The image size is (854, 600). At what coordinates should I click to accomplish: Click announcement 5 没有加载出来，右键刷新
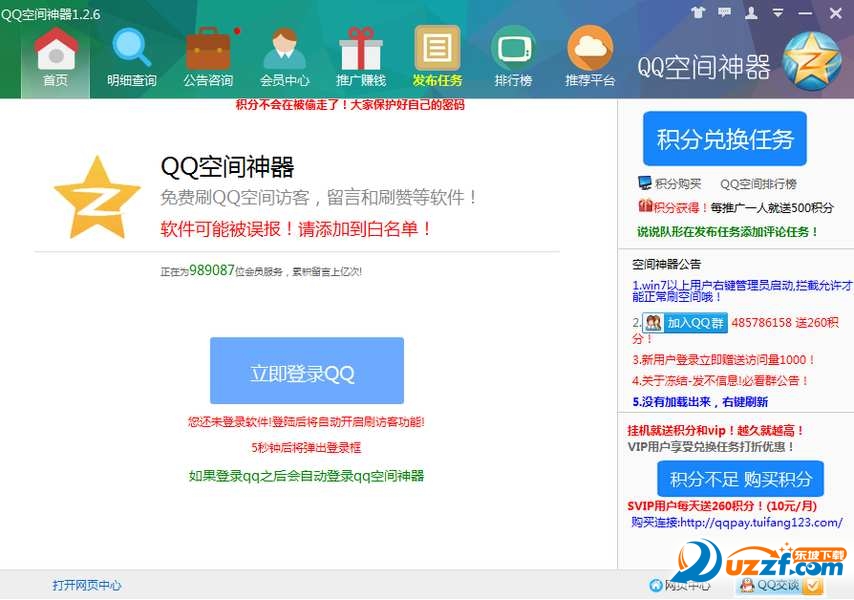[x=700, y=402]
